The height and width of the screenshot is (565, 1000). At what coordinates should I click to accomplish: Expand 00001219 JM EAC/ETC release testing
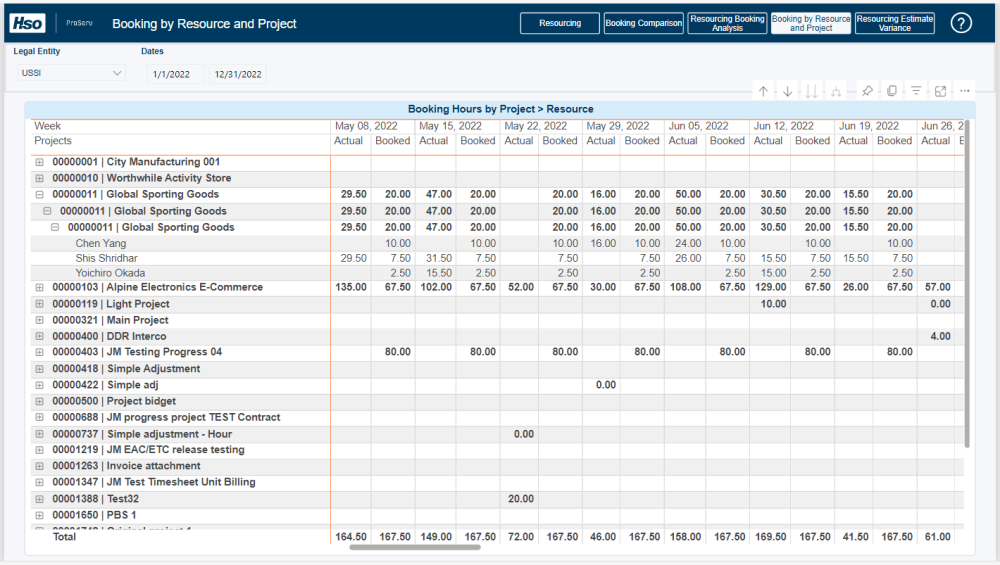pos(40,450)
